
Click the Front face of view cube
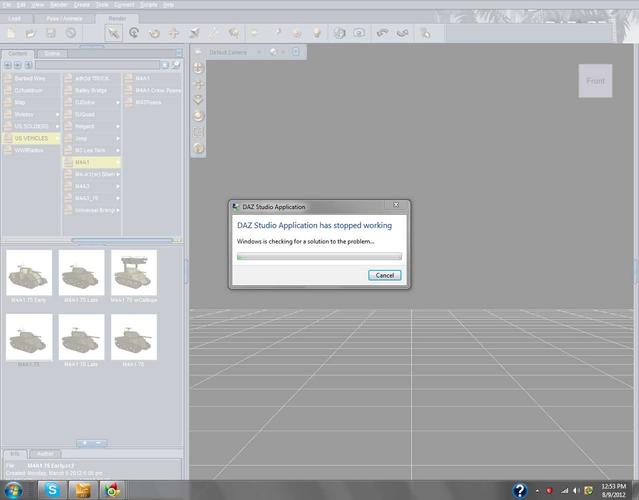pos(595,81)
